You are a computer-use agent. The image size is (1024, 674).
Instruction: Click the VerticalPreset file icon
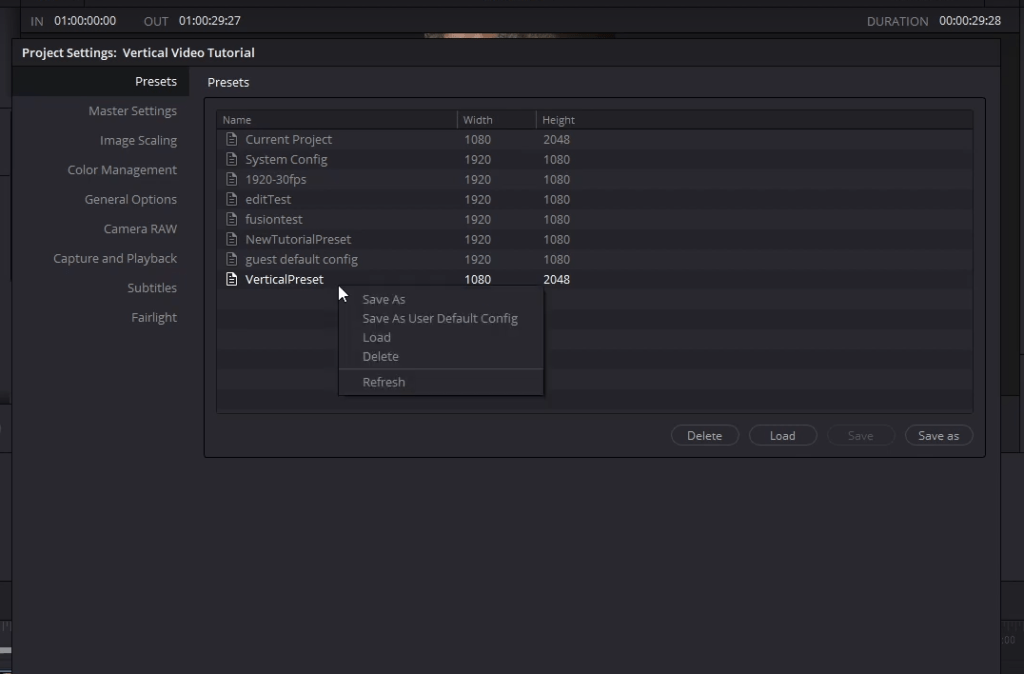[231, 279]
